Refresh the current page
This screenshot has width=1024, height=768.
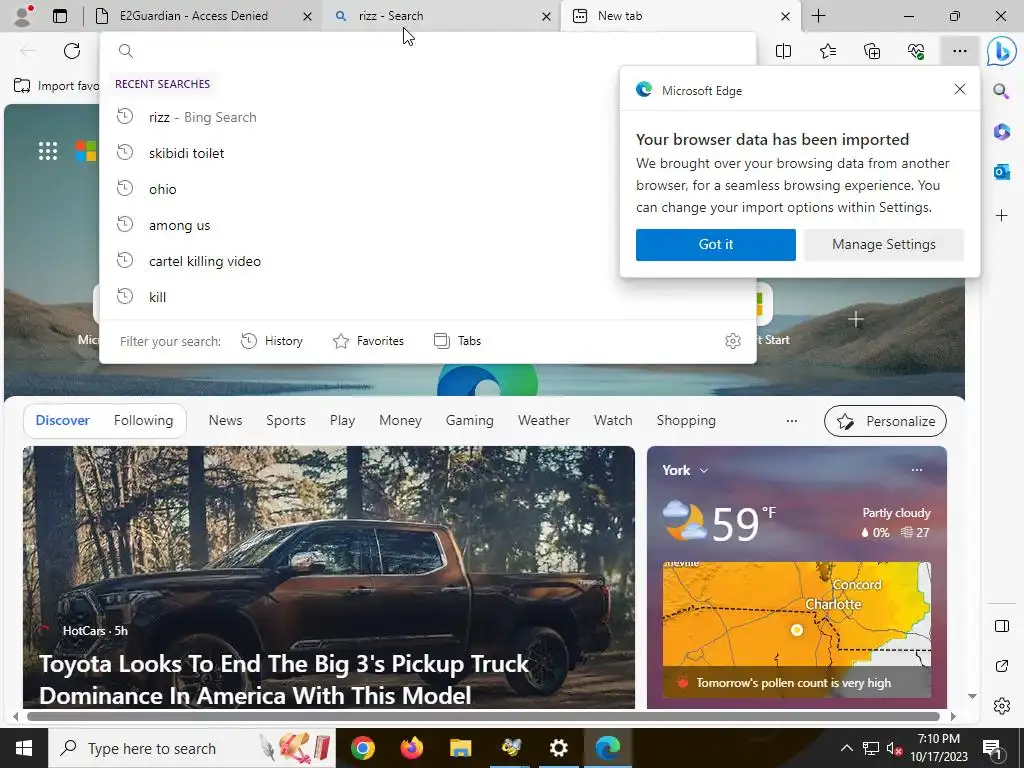[x=72, y=51]
